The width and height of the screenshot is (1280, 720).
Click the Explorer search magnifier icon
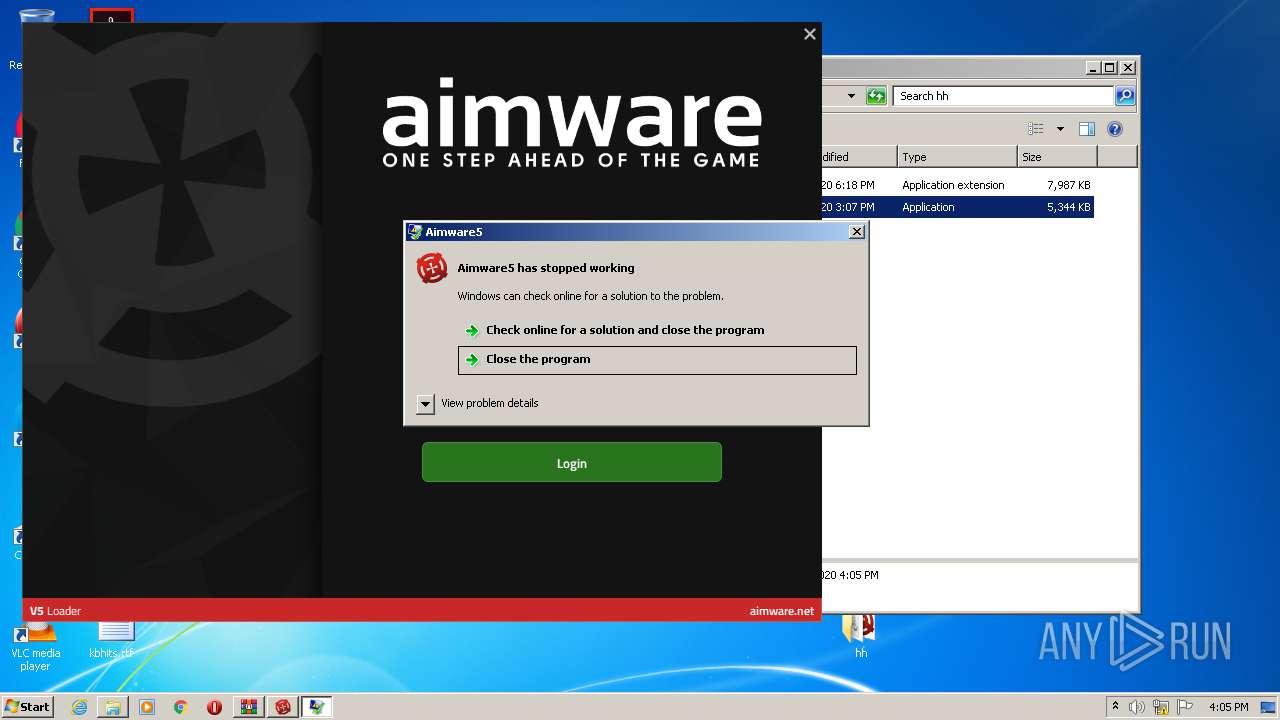pyautogui.click(x=1125, y=96)
